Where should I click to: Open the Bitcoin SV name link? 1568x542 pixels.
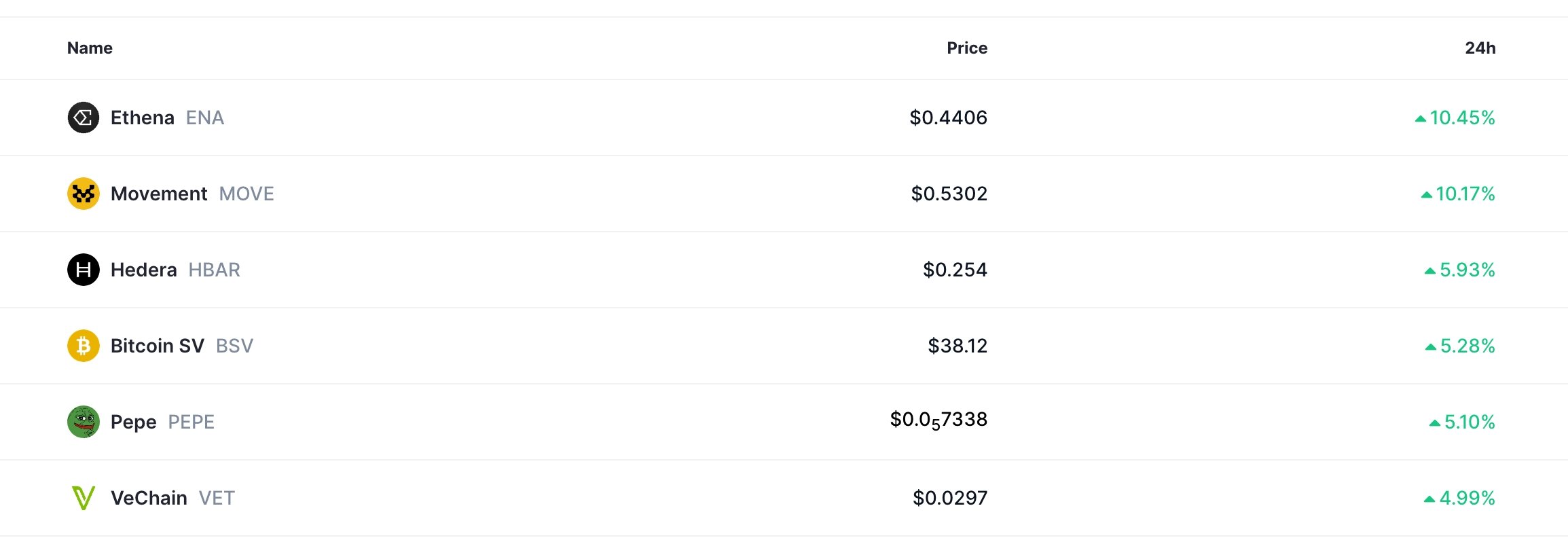pyautogui.click(x=158, y=346)
